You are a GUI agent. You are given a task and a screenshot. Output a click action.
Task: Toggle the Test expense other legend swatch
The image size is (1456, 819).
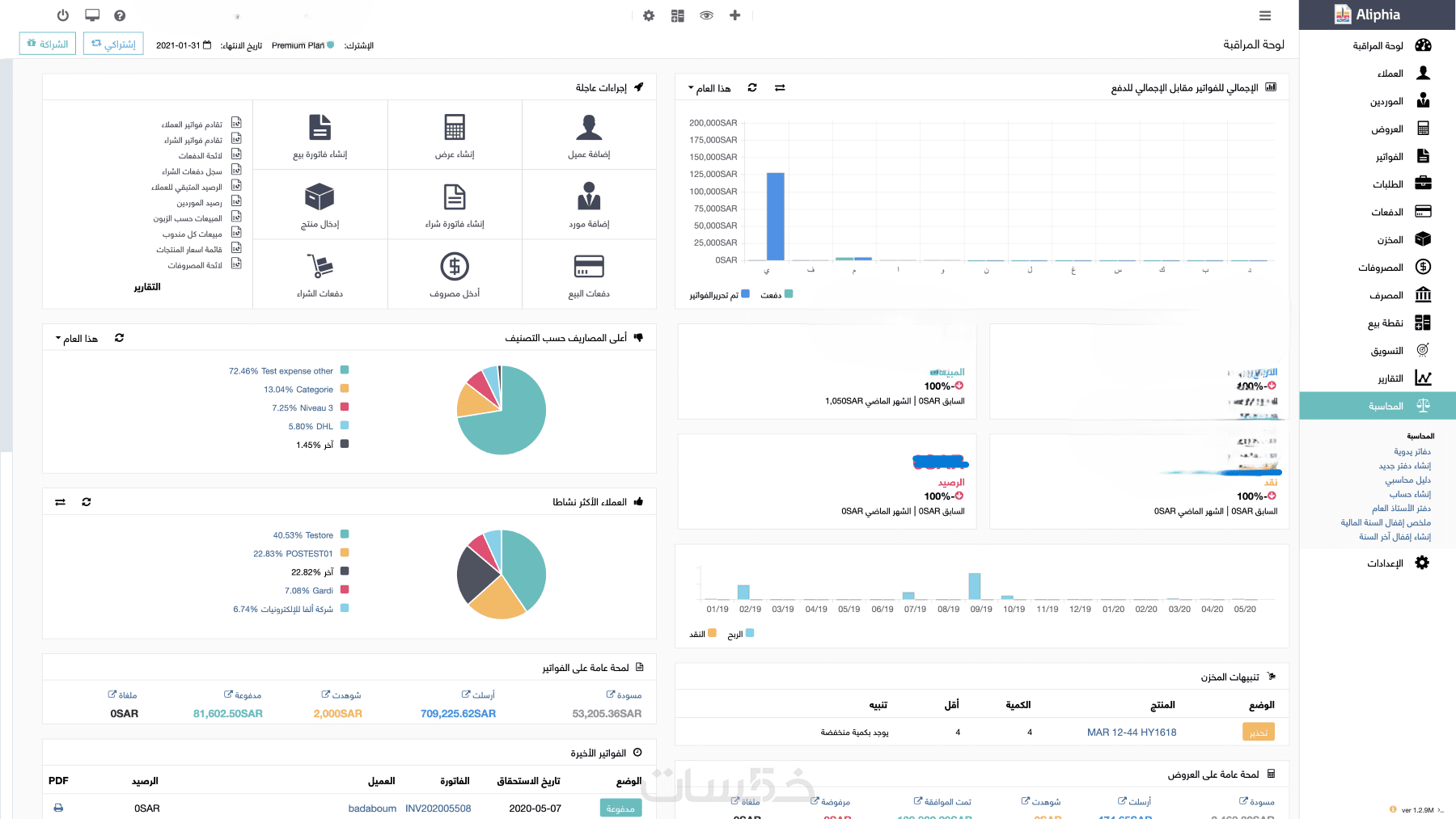[345, 370]
